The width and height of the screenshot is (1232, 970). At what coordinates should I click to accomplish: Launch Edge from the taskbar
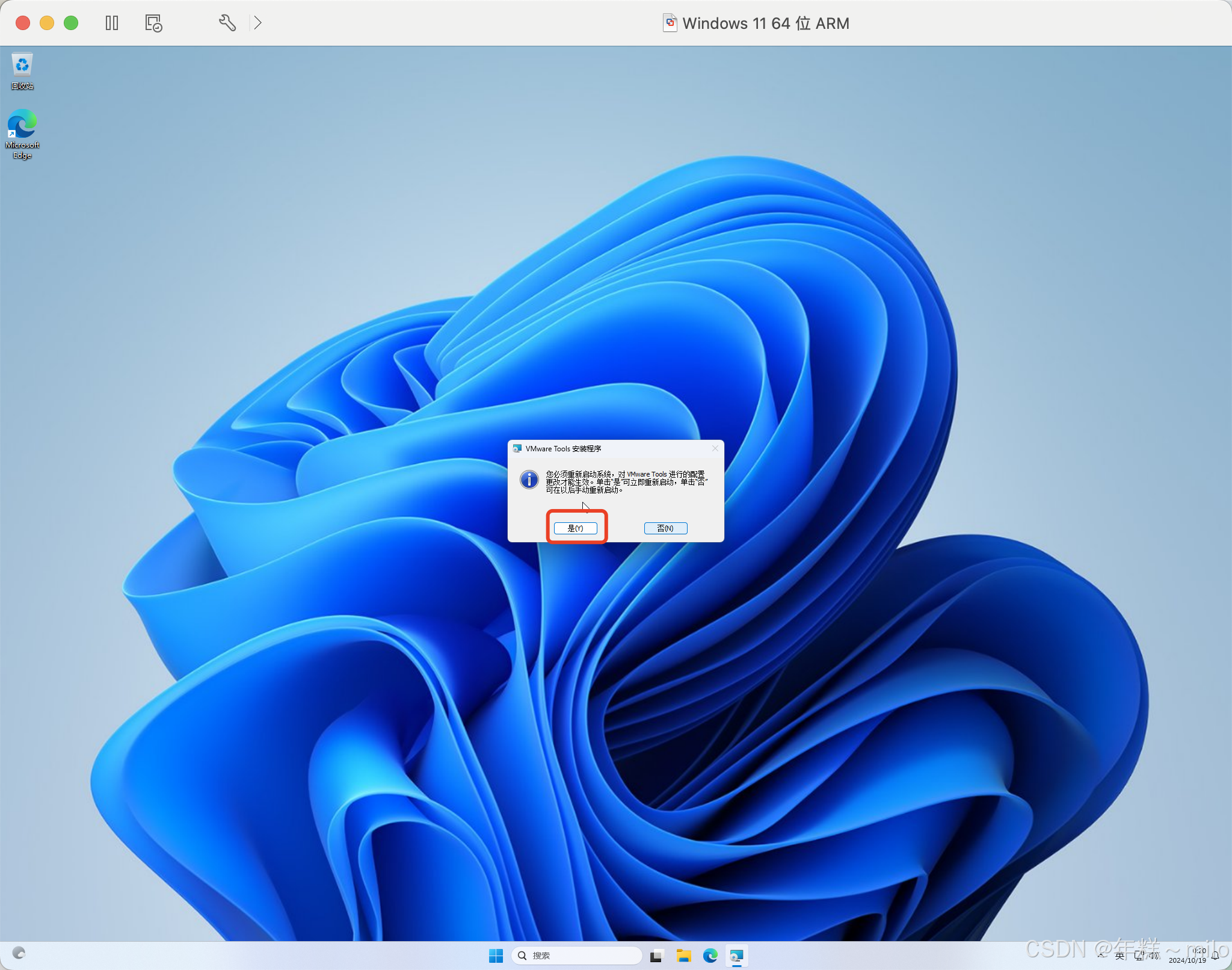pos(710,956)
